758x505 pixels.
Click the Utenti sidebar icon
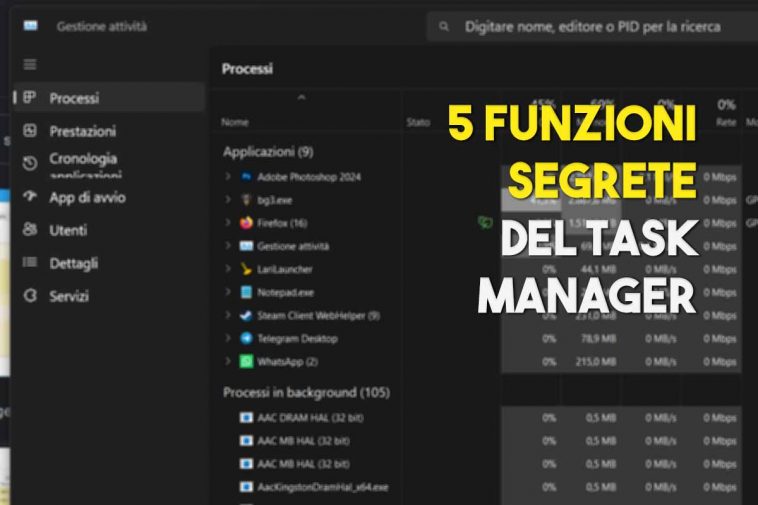click(30, 229)
